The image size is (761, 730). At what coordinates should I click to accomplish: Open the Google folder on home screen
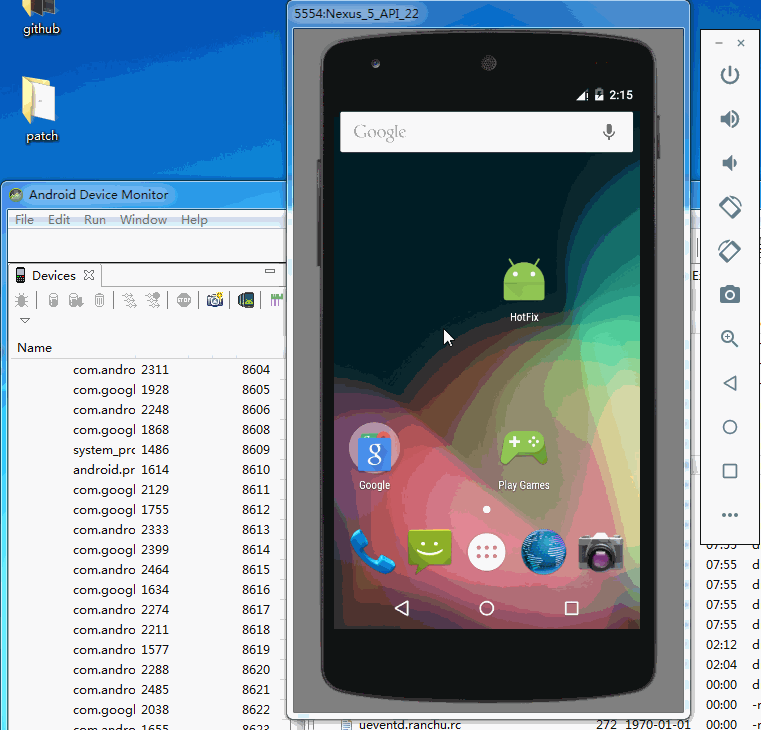[x=374, y=448]
